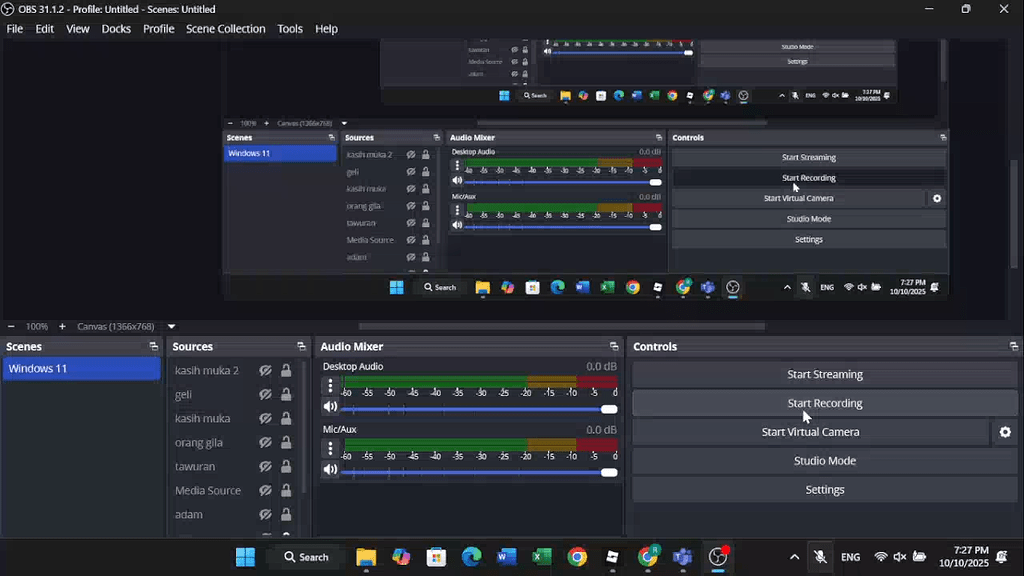Mute Desktop Audio with its speaker icon
The width and height of the screenshot is (1024, 576).
[330, 407]
